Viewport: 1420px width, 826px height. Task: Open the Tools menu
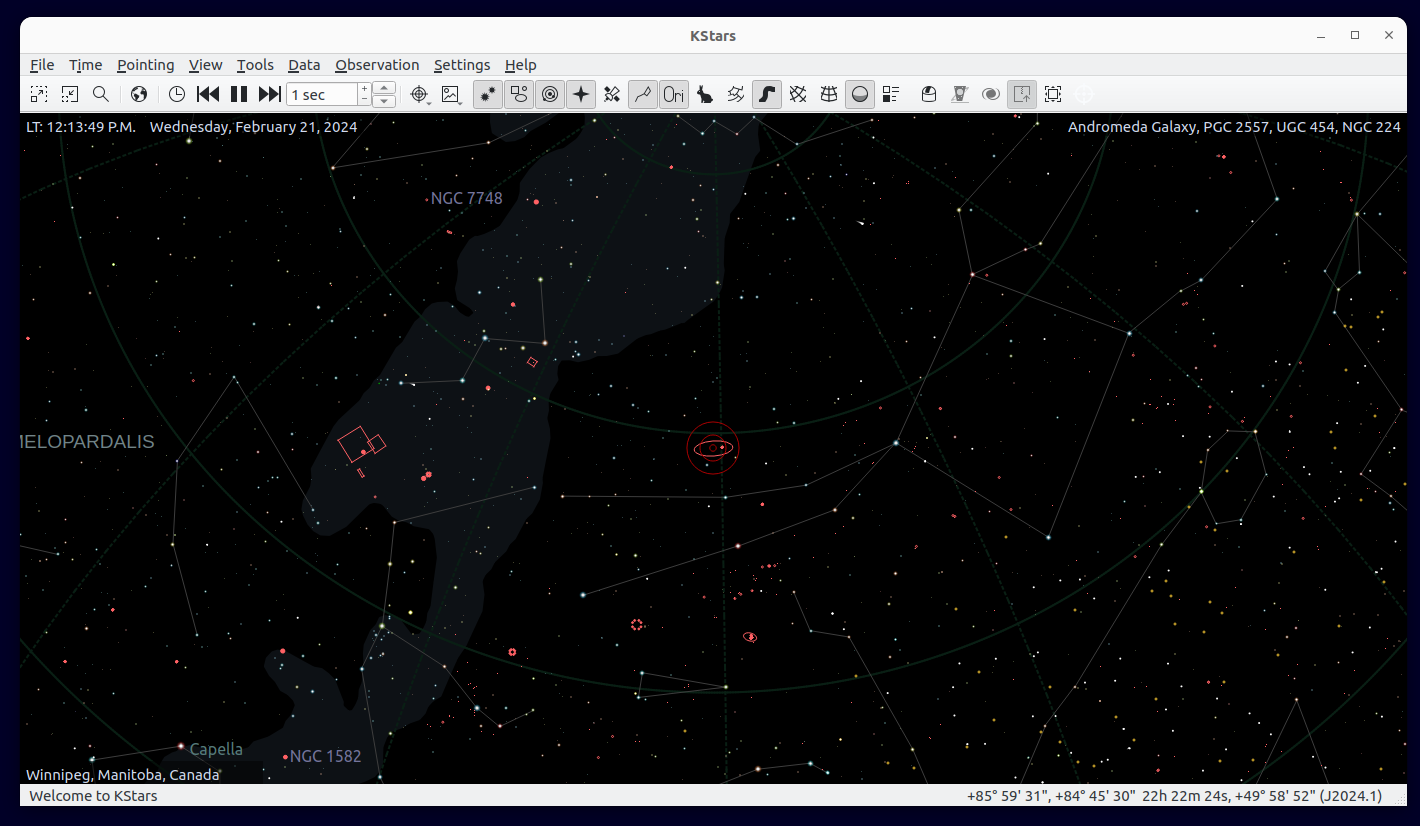[255, 65]
